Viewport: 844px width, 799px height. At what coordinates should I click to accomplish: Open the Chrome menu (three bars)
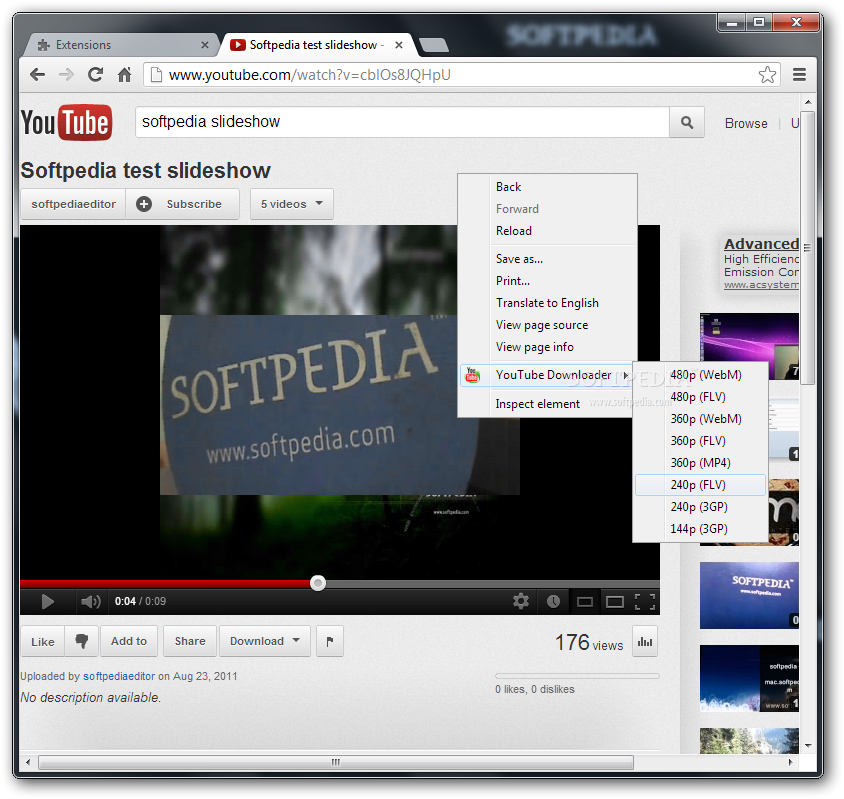(799, 74)
